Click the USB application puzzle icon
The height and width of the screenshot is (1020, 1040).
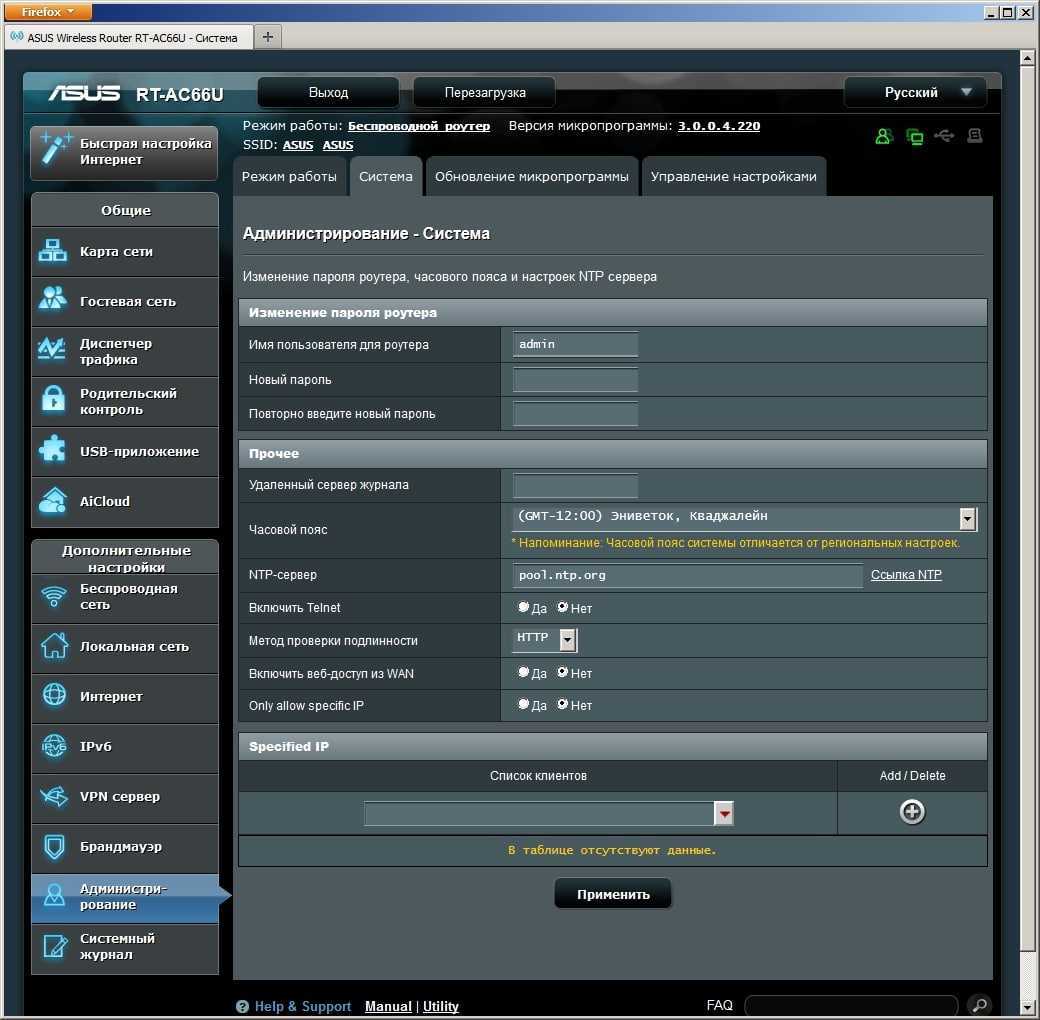coord(52,451)
